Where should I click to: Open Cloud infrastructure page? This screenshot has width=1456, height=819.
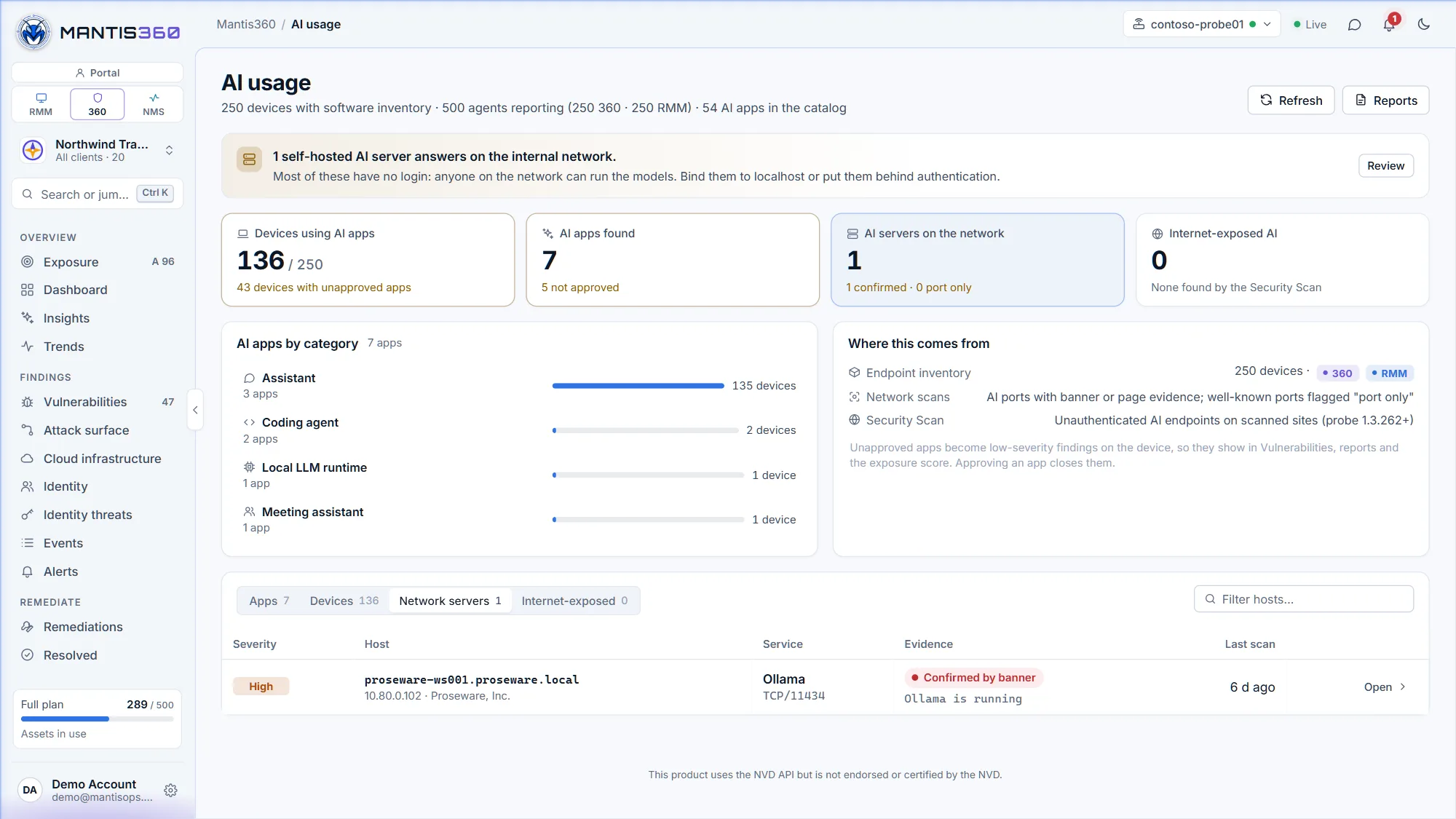(x=98, y=459)
